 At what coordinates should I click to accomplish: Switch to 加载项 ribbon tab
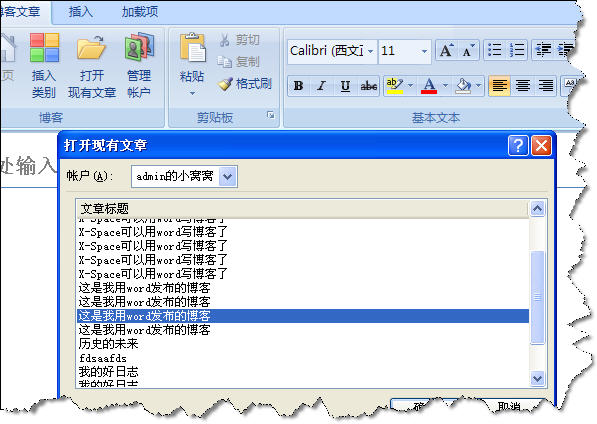point(140,12)
